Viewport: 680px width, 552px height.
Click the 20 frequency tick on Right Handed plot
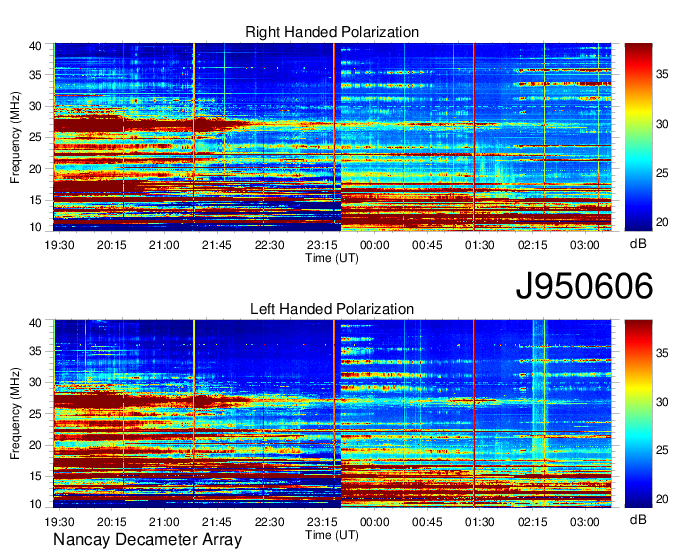point(35,169)
